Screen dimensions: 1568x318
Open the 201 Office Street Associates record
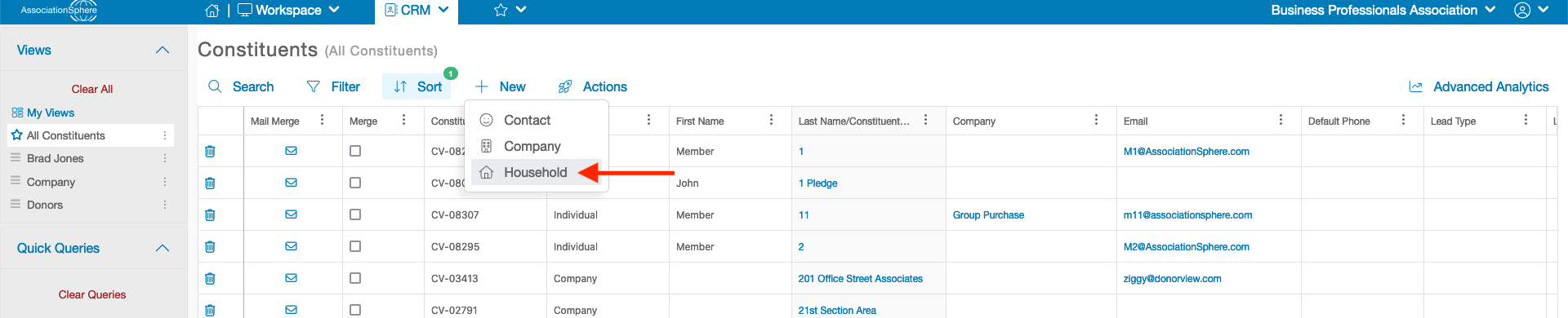pyautogui.click(x=861, y=279)
